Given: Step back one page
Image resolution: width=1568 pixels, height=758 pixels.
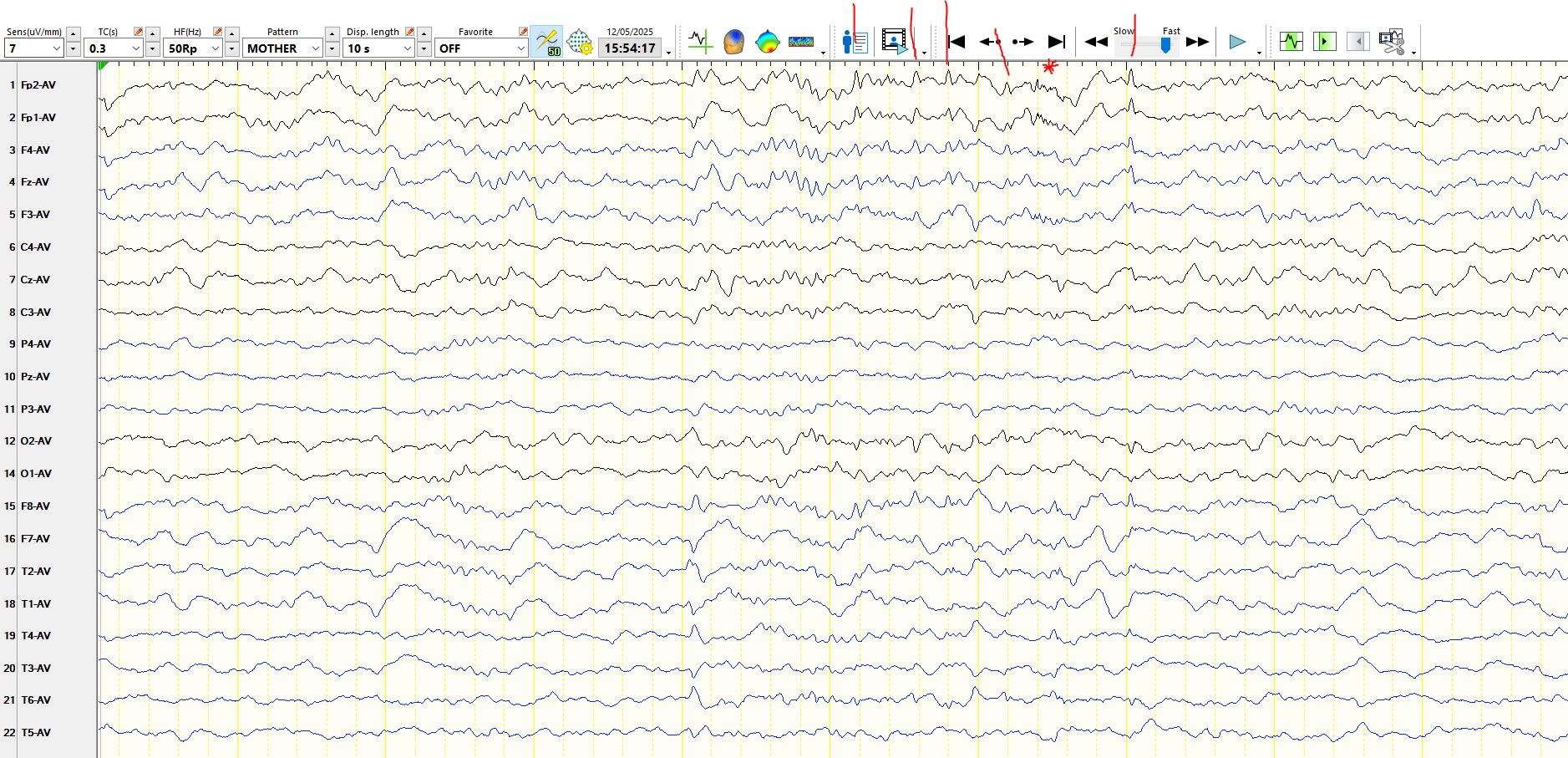Looking at the screenshot, I should (991, 42).
